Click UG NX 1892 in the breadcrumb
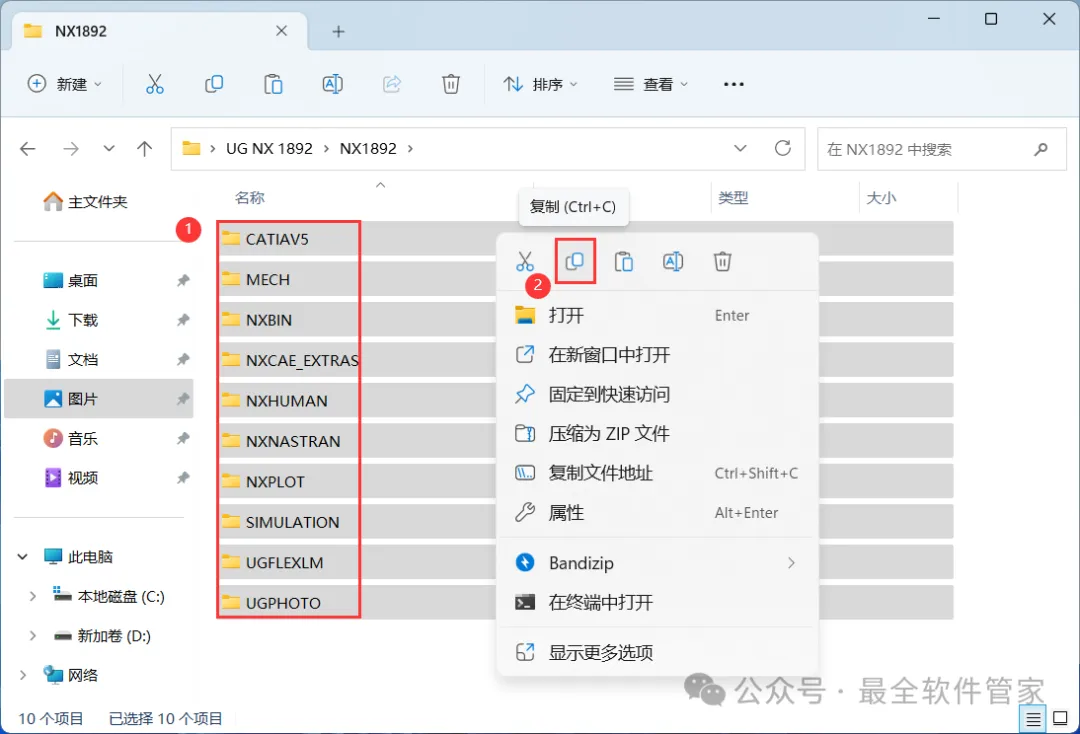 pos(269,149)
